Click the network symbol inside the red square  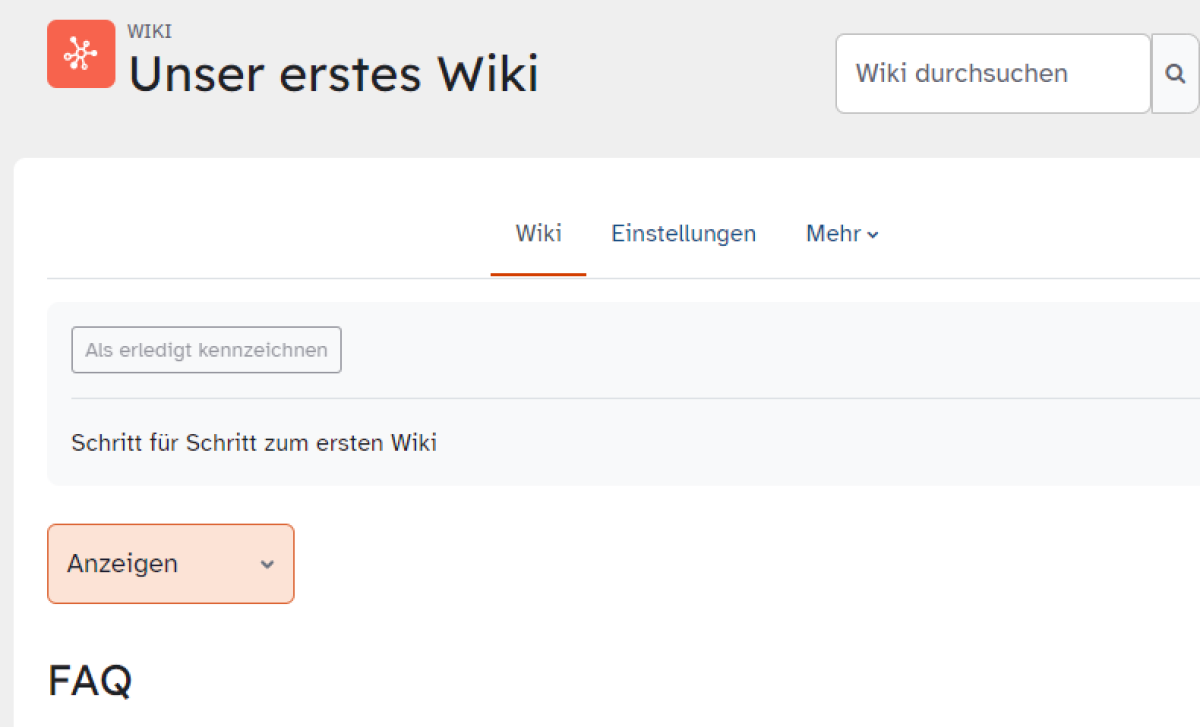tap(81, 54)
